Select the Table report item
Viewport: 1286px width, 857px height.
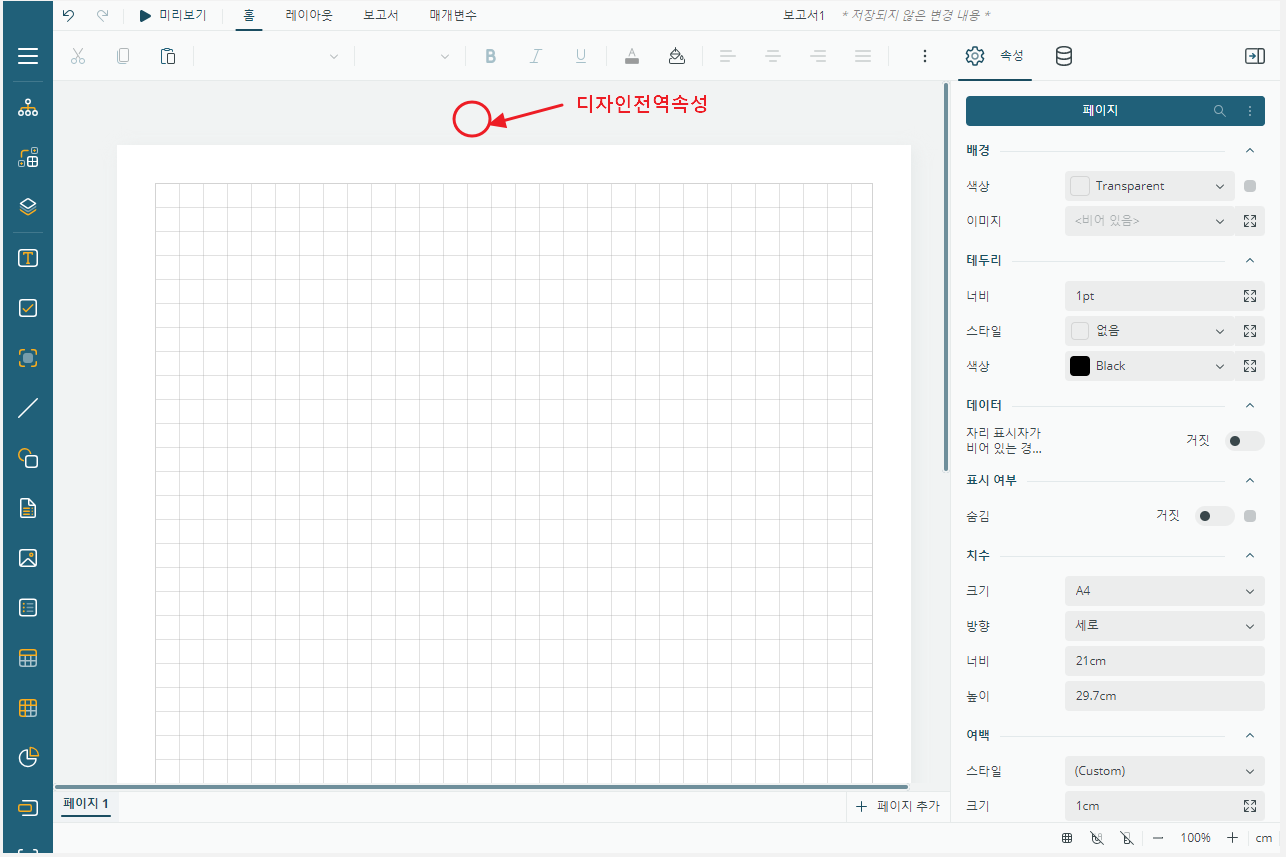click(x=27, y=658)
